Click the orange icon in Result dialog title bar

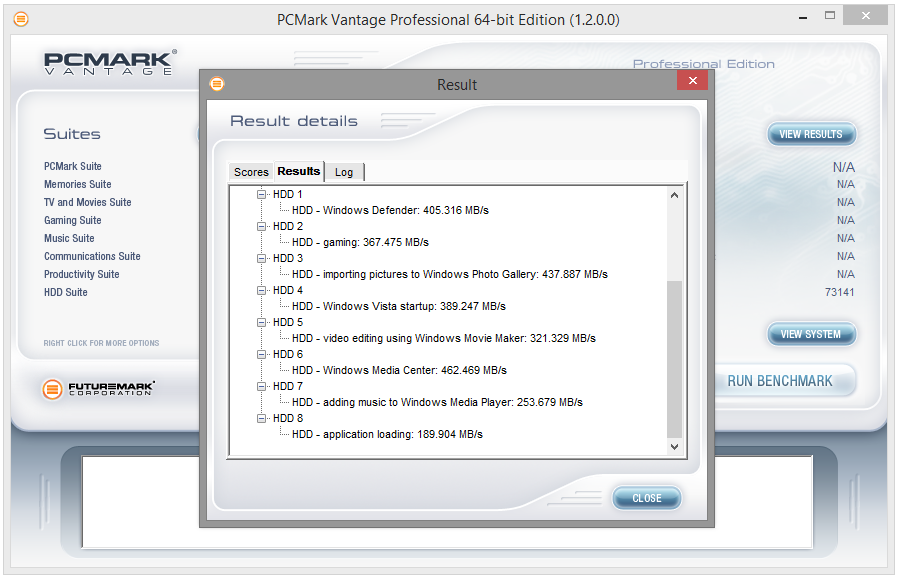[x=217, y=84]
